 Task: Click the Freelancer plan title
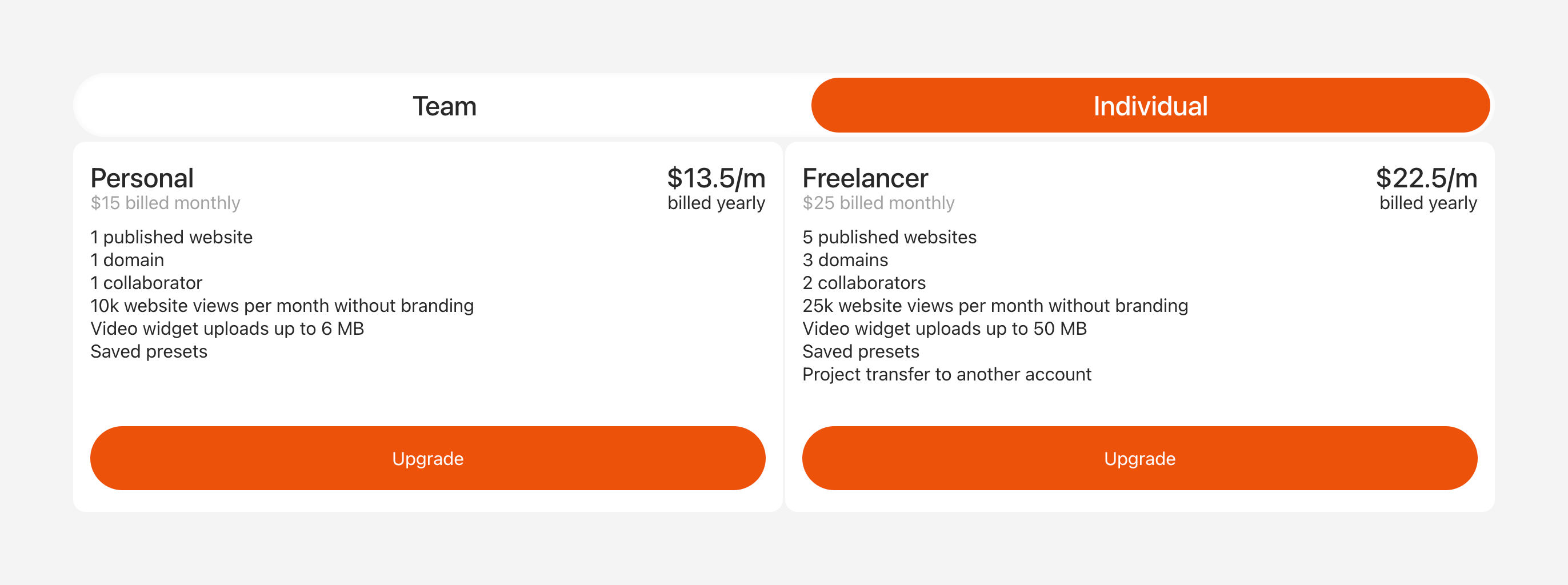(x=865, y=178)
